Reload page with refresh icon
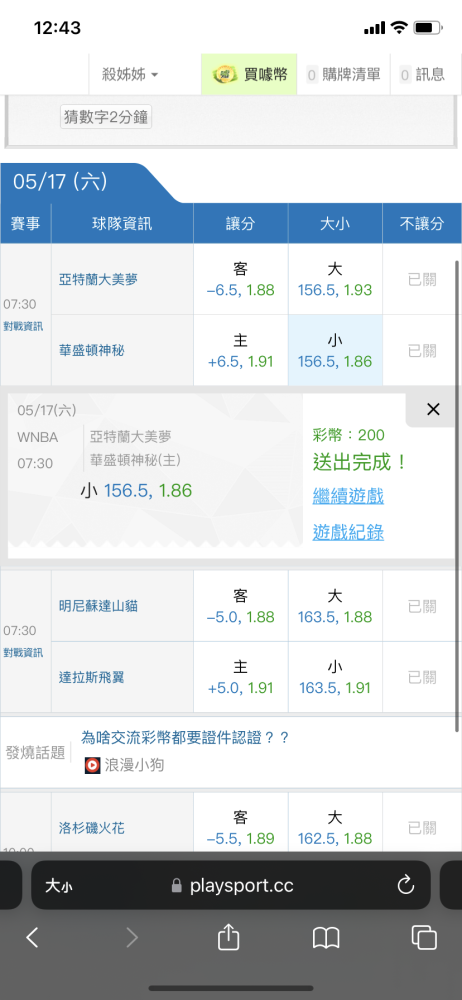462x1000 pixels. pos(406,885)
